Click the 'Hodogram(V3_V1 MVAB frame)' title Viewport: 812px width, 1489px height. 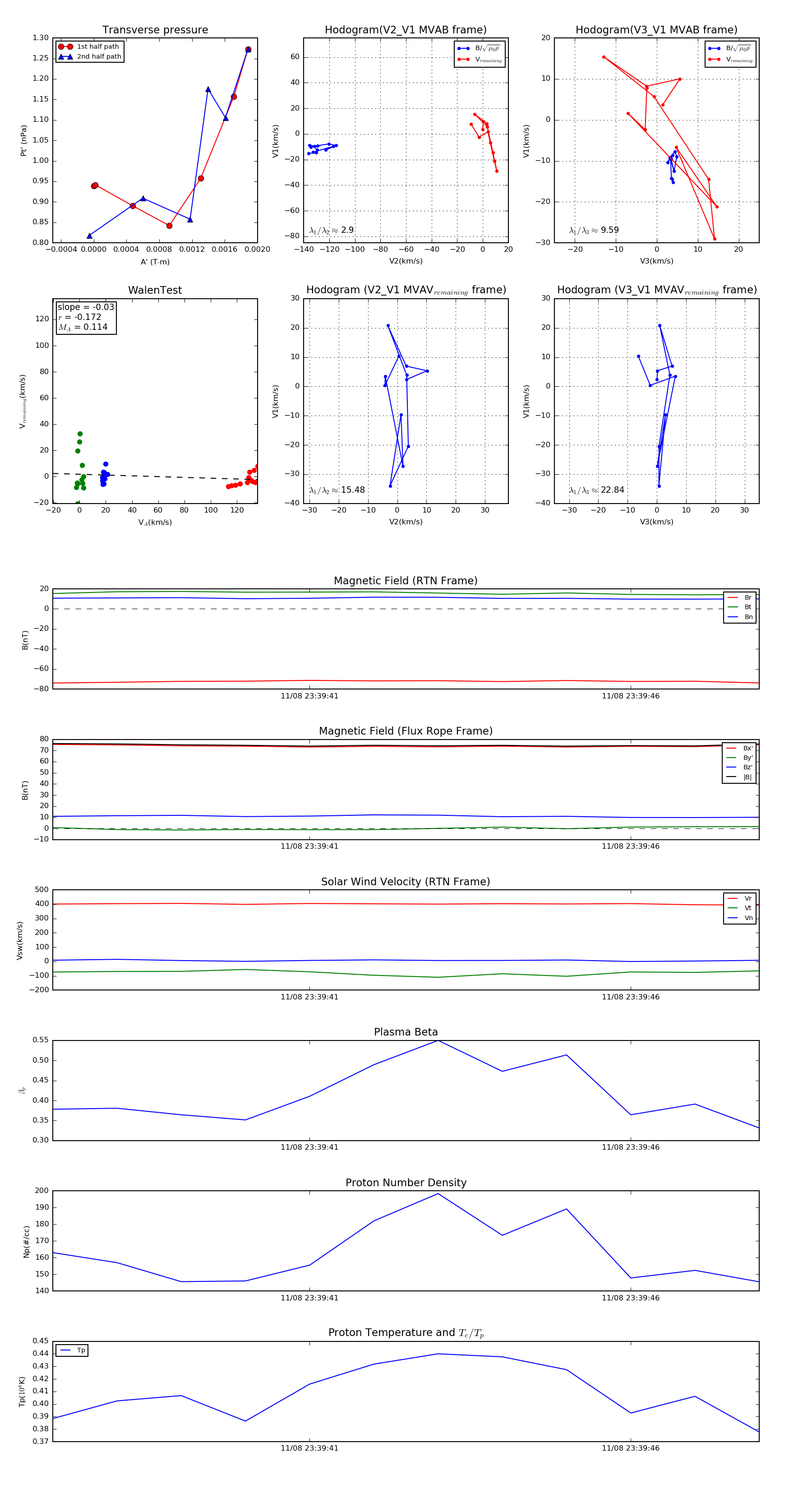pos(656,30)
